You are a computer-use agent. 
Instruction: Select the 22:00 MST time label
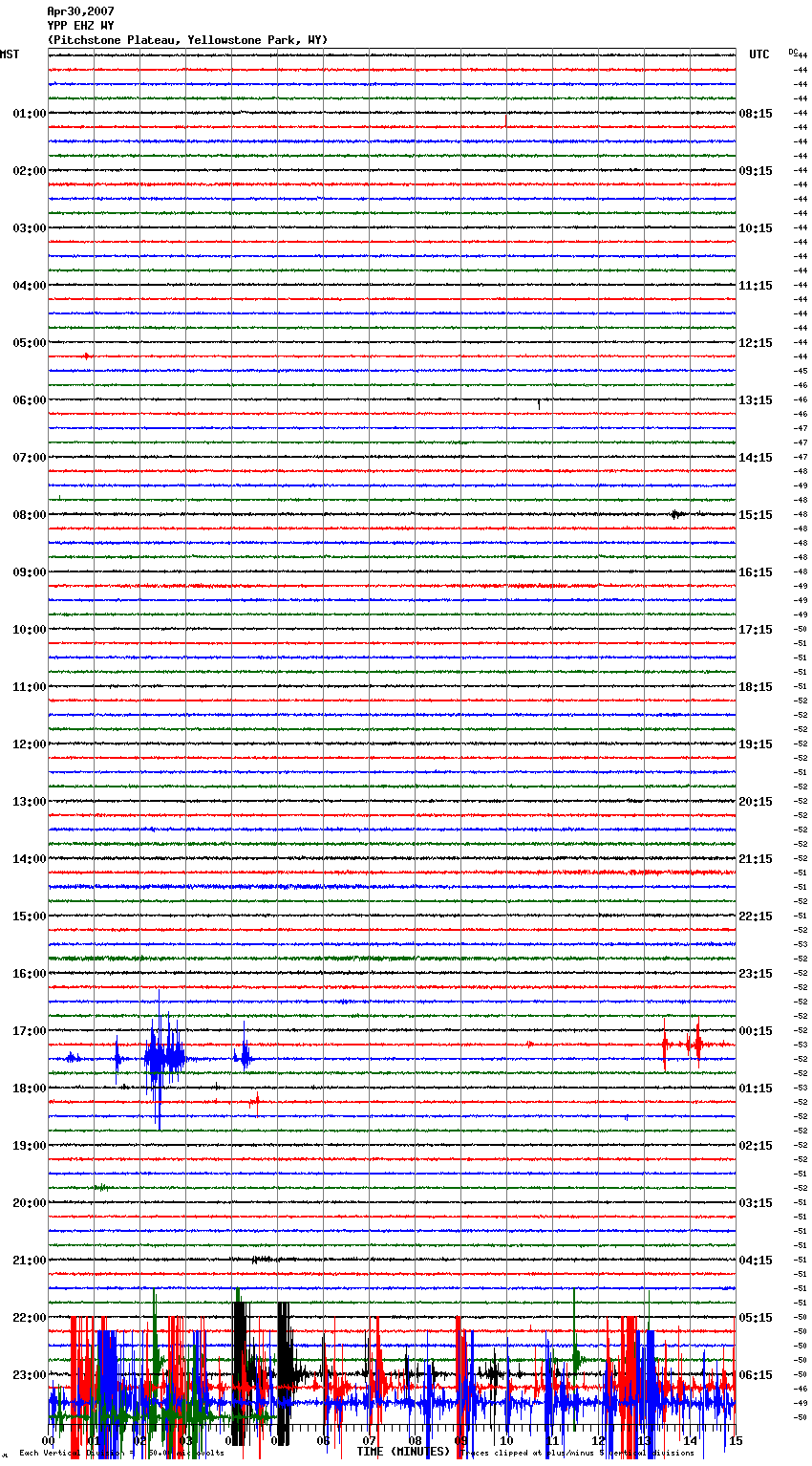coord(29,1318)
